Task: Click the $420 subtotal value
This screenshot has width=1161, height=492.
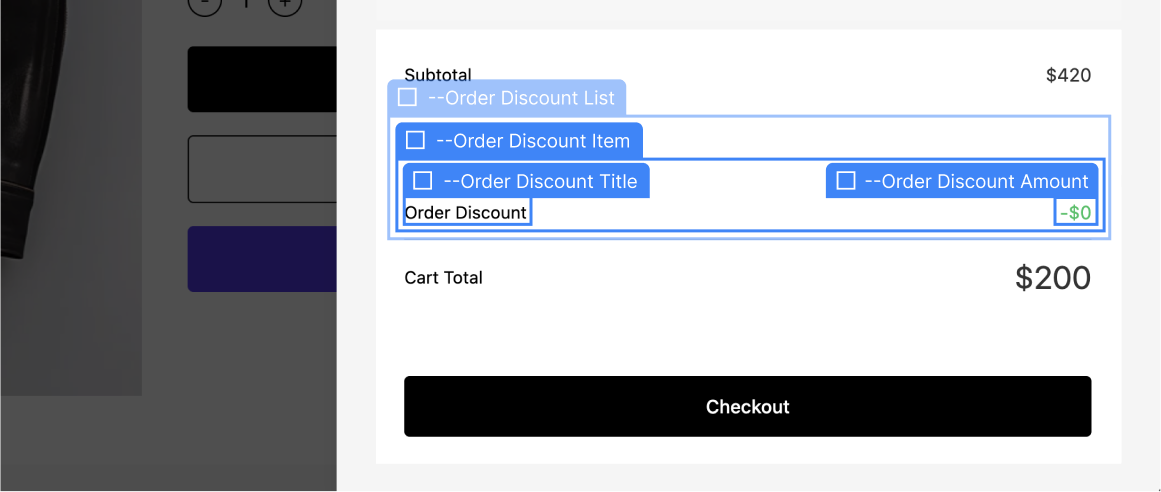Action: (x=1068, y=75)
